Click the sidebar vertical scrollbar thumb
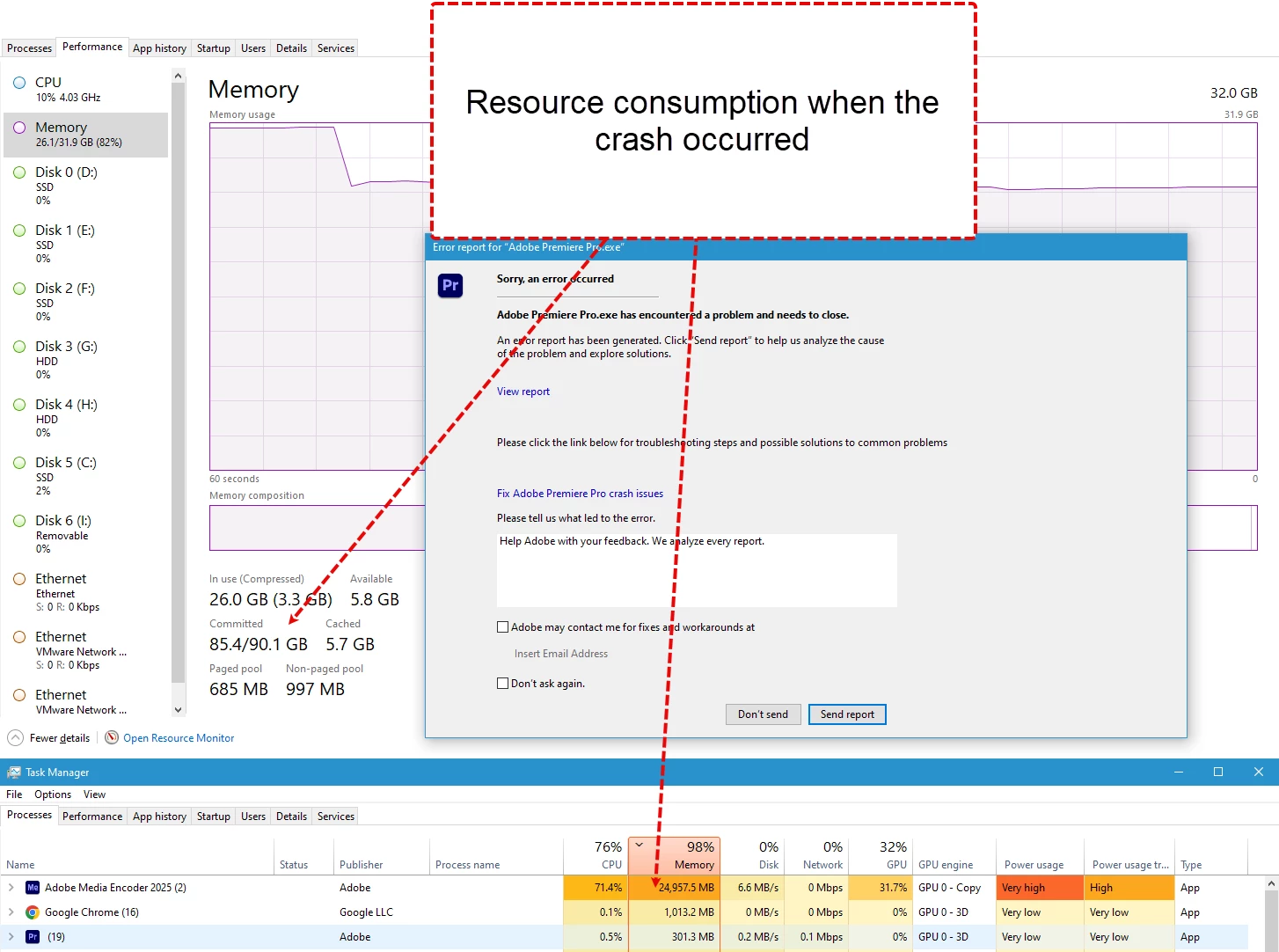This screenshot has height=952, width=1279. 179,382
